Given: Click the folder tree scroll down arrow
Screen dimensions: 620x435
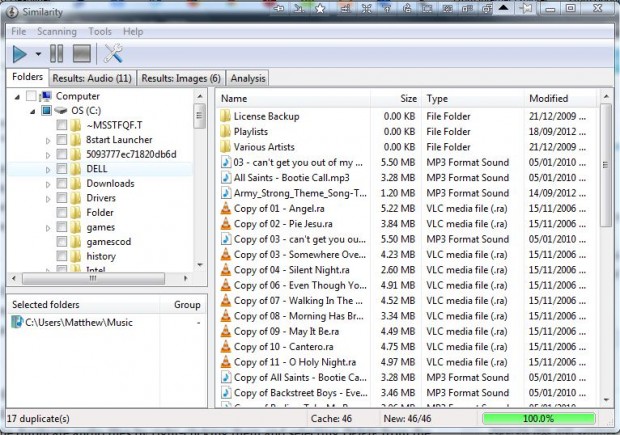Looking at the screenshot, I should coord(200,265).
